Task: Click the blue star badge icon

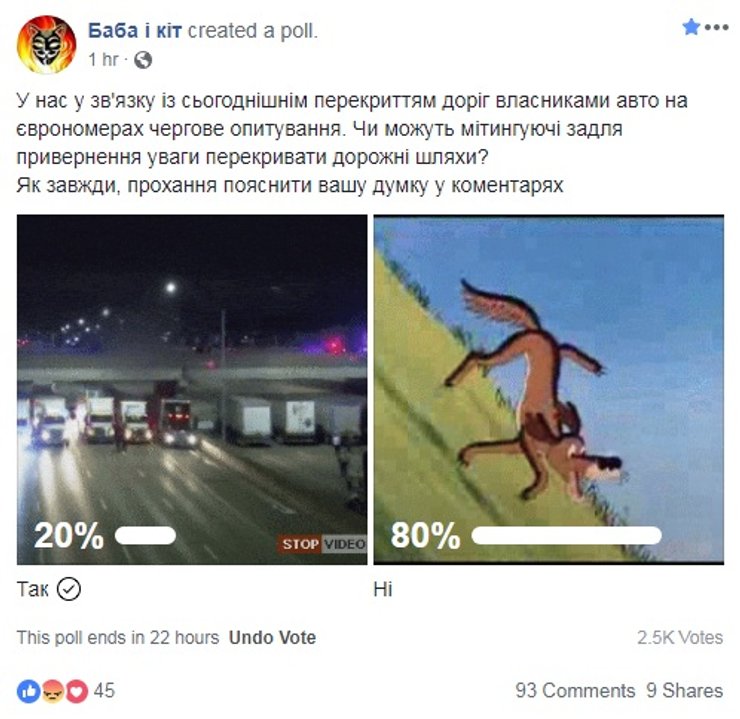Action: coord(691,27)
